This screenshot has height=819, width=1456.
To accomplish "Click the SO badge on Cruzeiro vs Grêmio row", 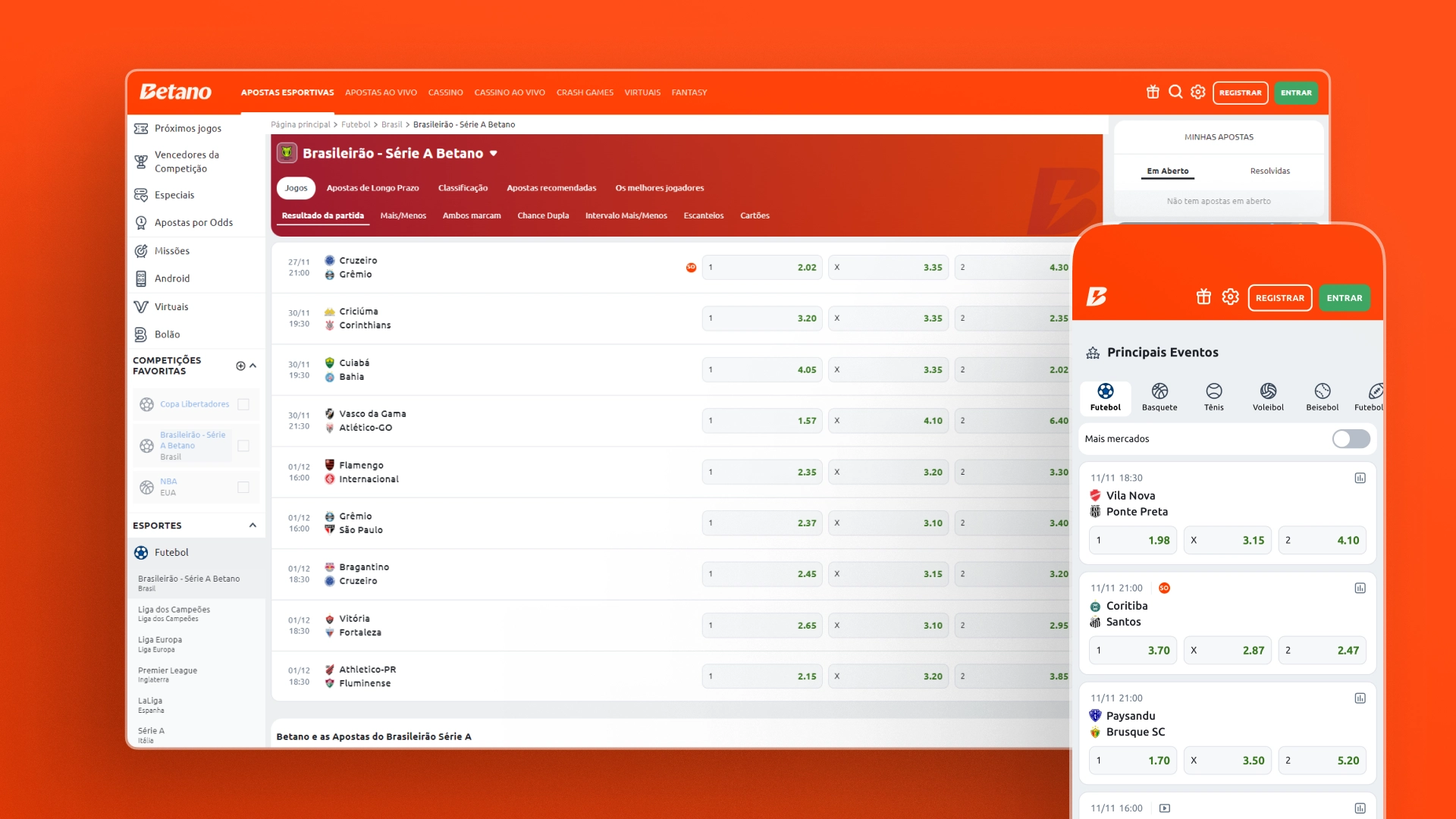I will coord(691,267).
